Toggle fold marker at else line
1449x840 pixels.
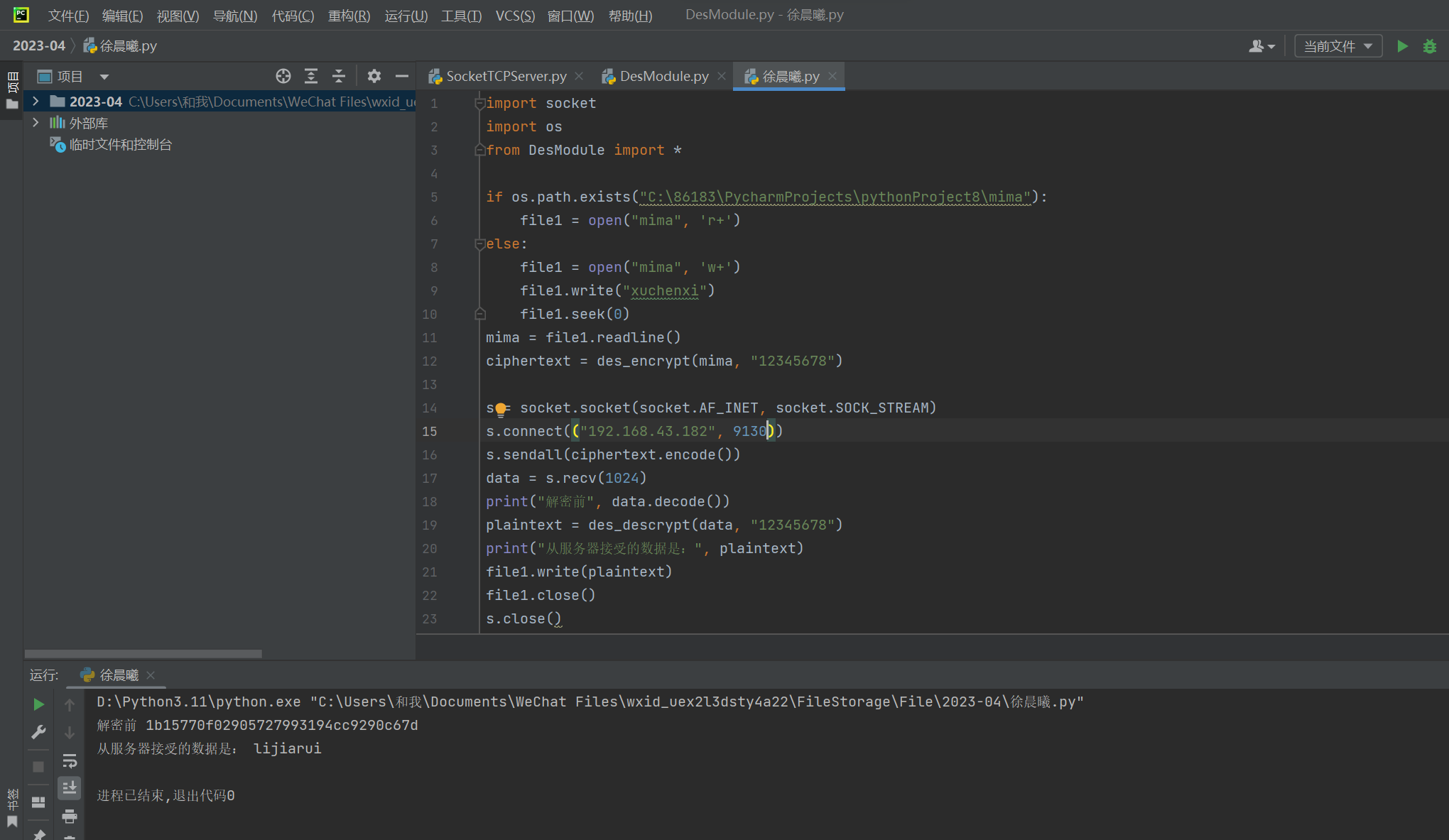click(x=479, y=244)
